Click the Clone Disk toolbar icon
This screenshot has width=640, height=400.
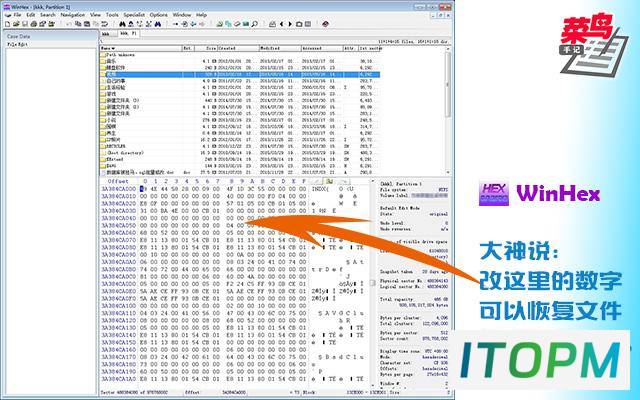coord(228,24)
